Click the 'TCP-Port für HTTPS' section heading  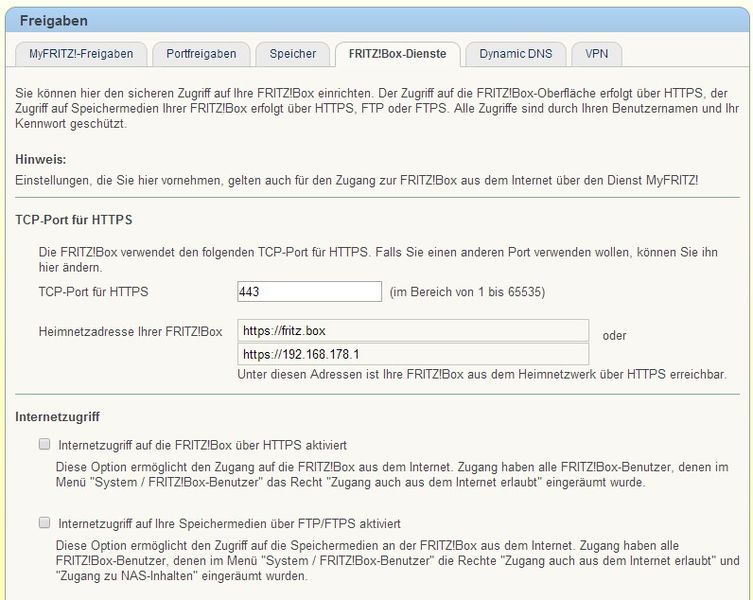[x=73, y=220]
